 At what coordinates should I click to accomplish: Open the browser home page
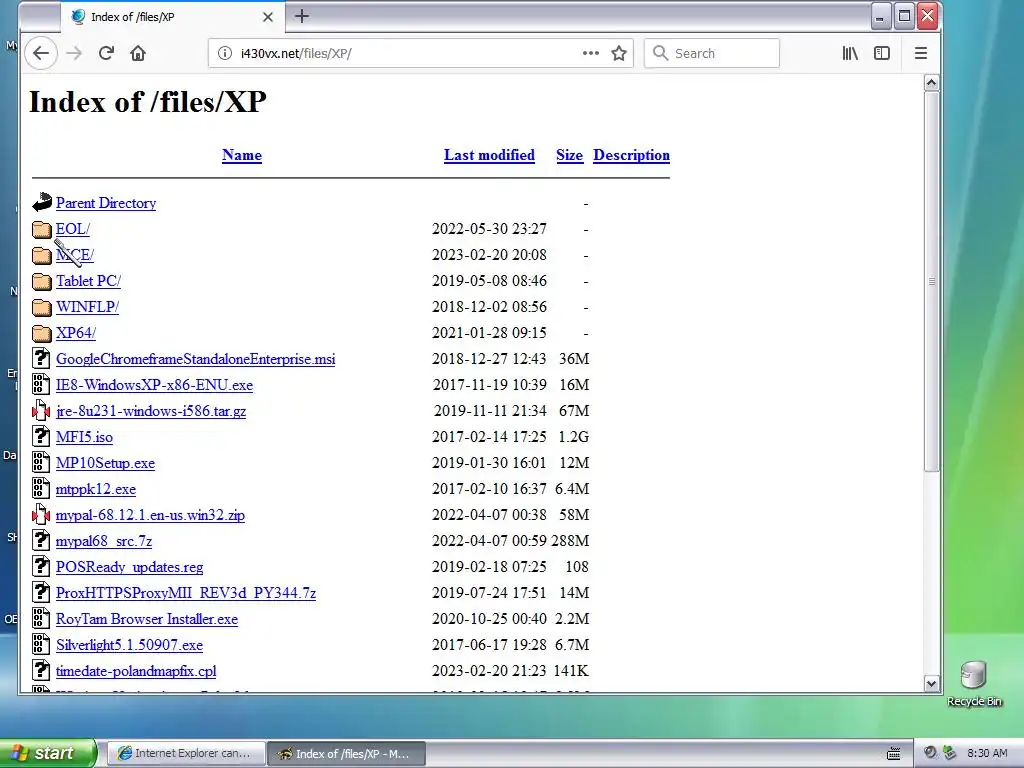(x=138, y=54)
